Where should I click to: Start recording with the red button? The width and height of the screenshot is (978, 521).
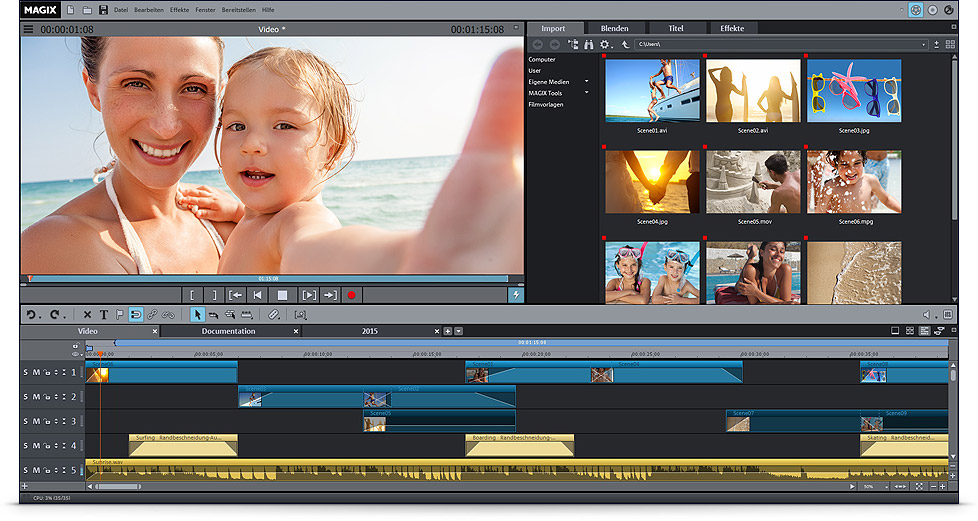(x=352, y=295)
